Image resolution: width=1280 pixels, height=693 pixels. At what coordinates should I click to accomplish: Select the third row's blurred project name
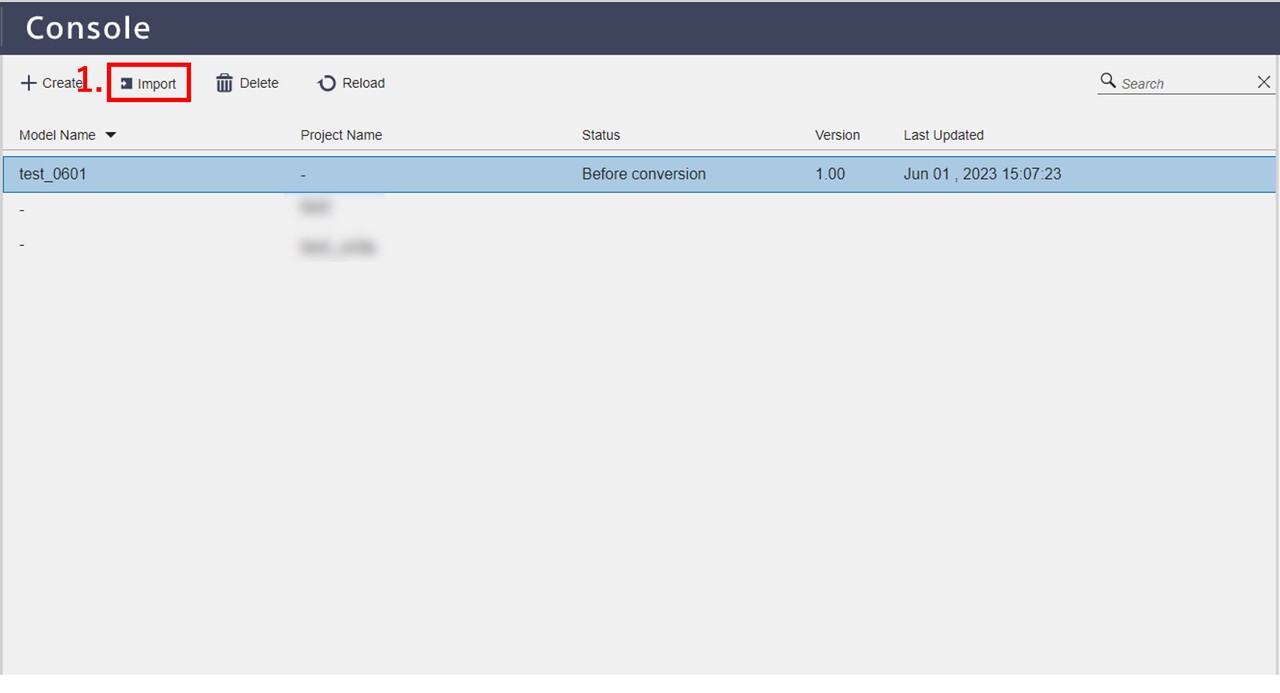pos(337,247)
